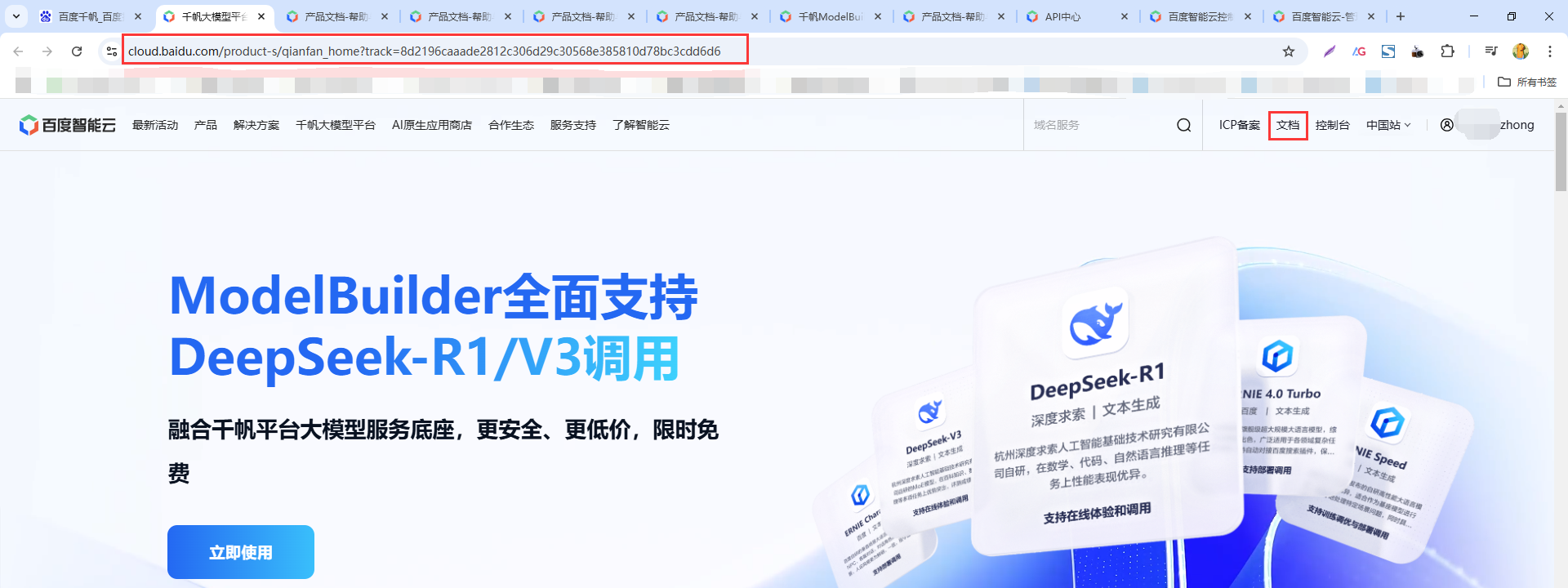
Task: Expand the 中国站 region dropdown
Action: tap(1388, 125)
